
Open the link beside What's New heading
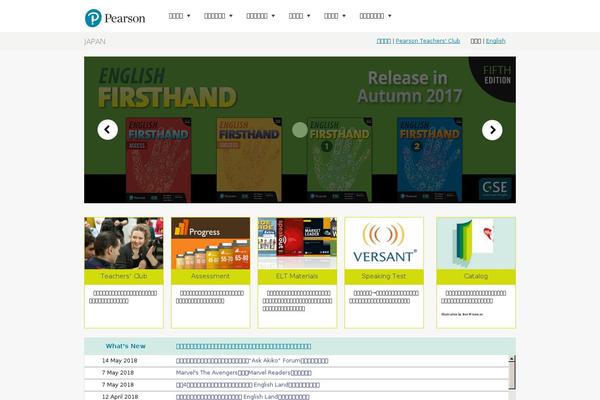243,346
